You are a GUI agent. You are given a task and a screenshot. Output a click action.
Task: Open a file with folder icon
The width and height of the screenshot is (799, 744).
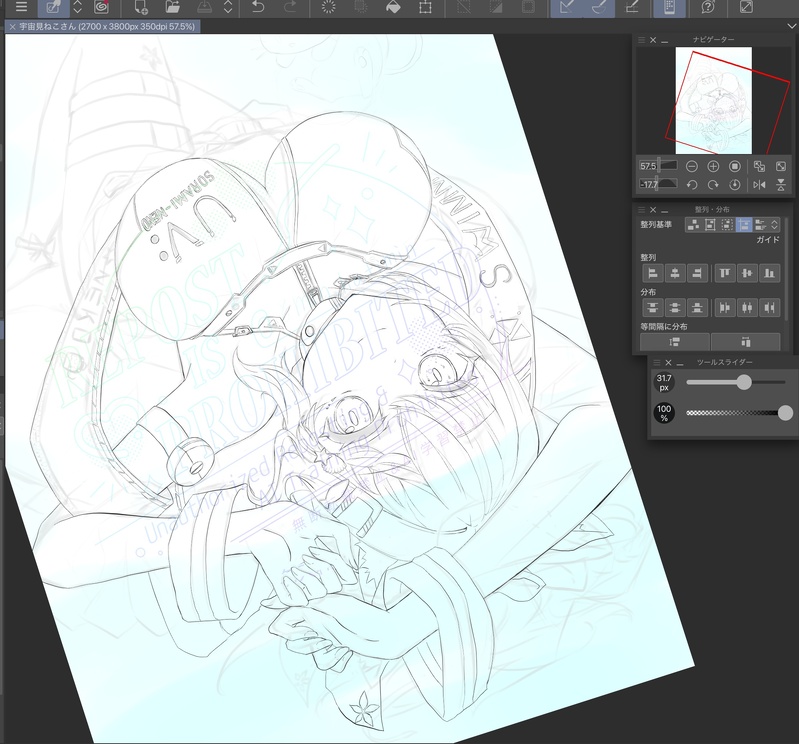point(173,7)
